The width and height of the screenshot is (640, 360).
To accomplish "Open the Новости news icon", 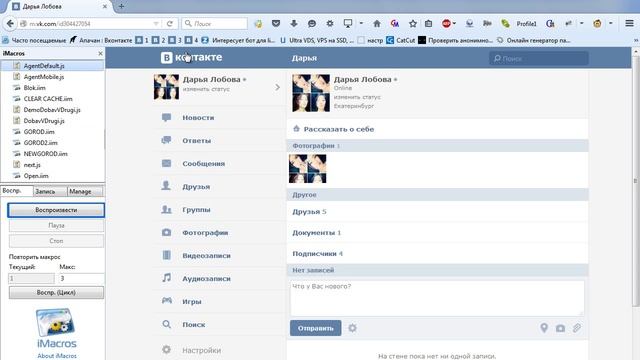I will coord(167,118).
